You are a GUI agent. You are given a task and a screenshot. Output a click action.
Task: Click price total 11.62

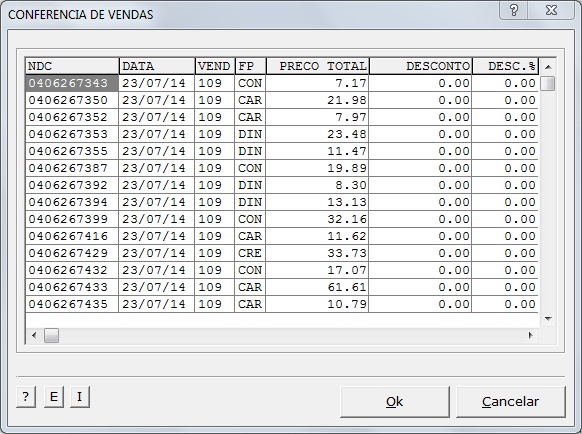click(317, 236)
